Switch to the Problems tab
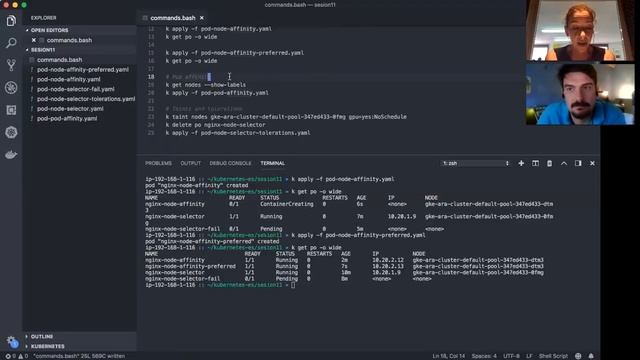This screenshot has height=360, width=640. [158, 163]
